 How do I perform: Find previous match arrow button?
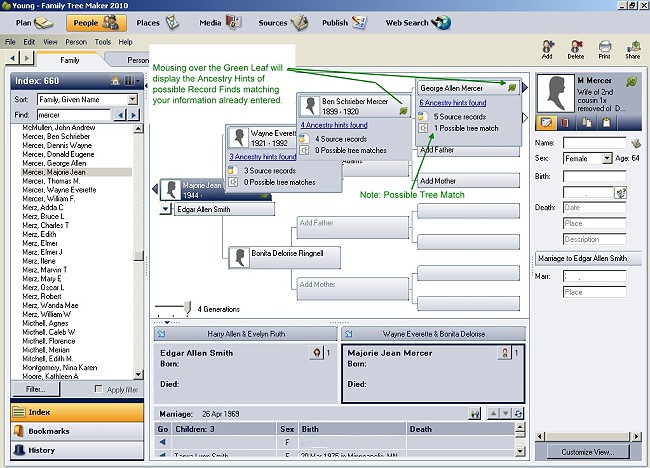coord(119,115)
